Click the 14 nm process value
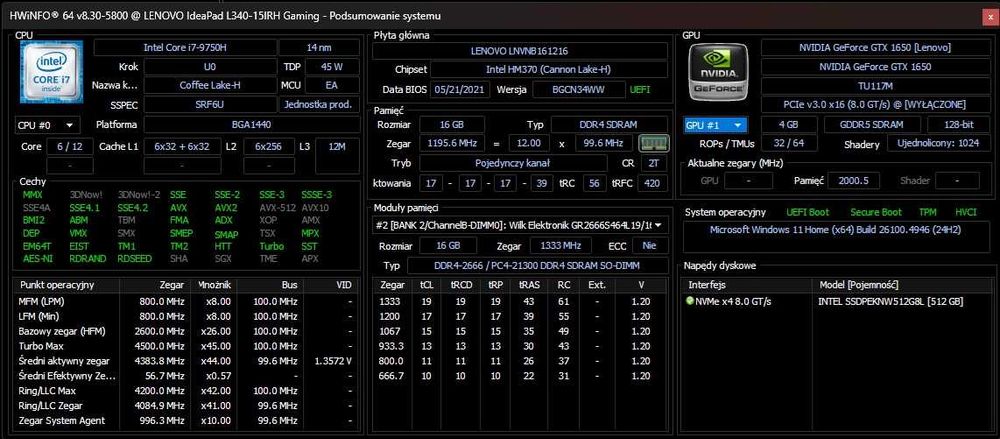Viewport: 1000px width, 439px height. point(320,48)
